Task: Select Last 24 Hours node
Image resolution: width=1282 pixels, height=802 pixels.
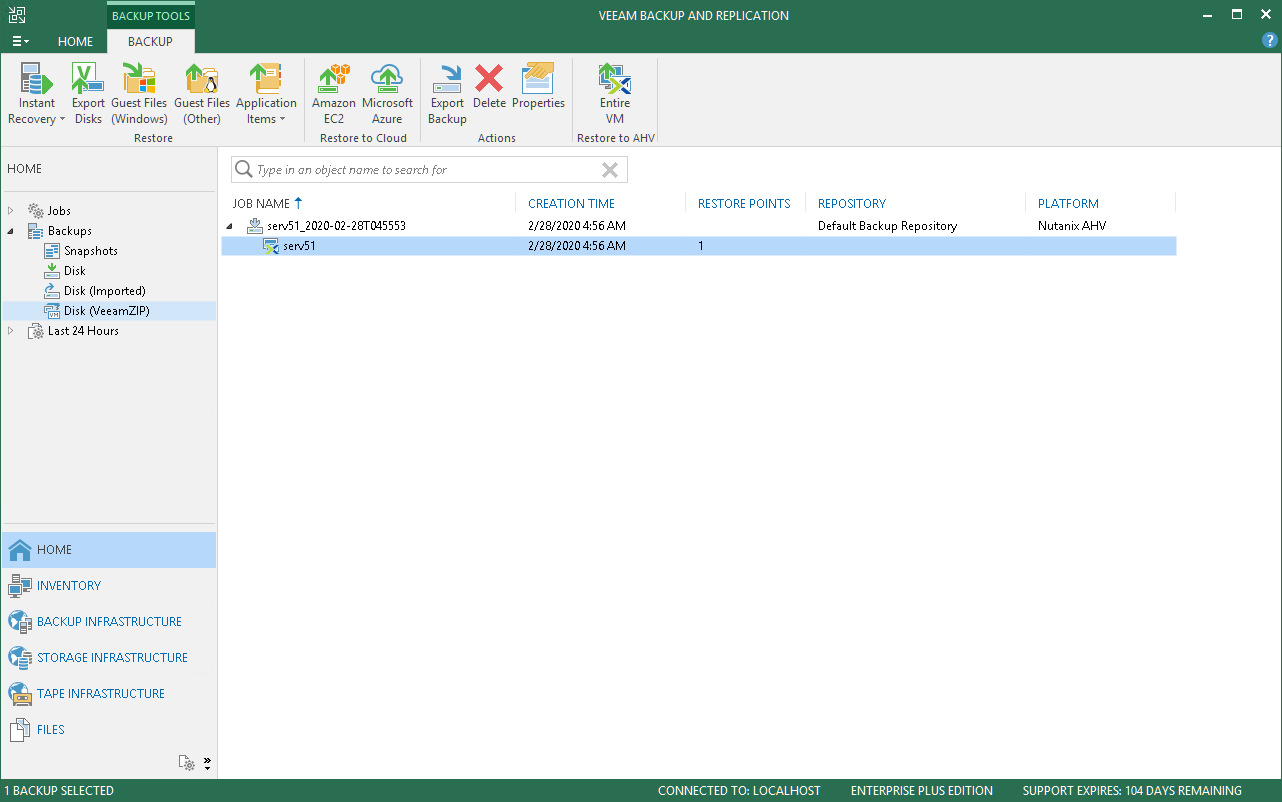Action: coord(83,331)
